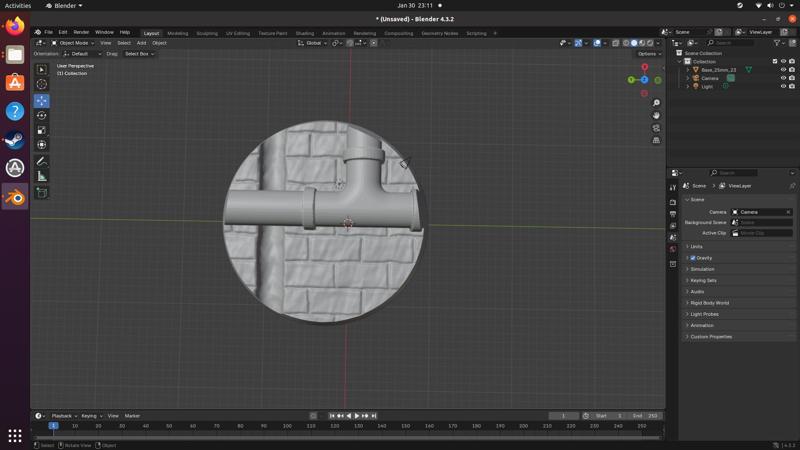Toggle Collection exclude checkbox in outliner
Screen dimensions: 800x450
pyautogui.click(x=775, y=61)
